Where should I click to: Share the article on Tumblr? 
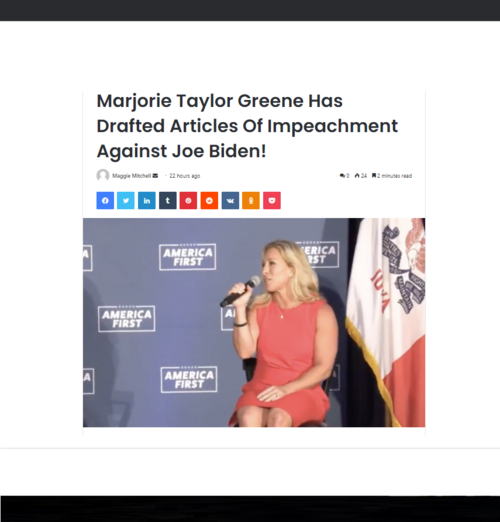pyautogui.click(x=168, y=200)
